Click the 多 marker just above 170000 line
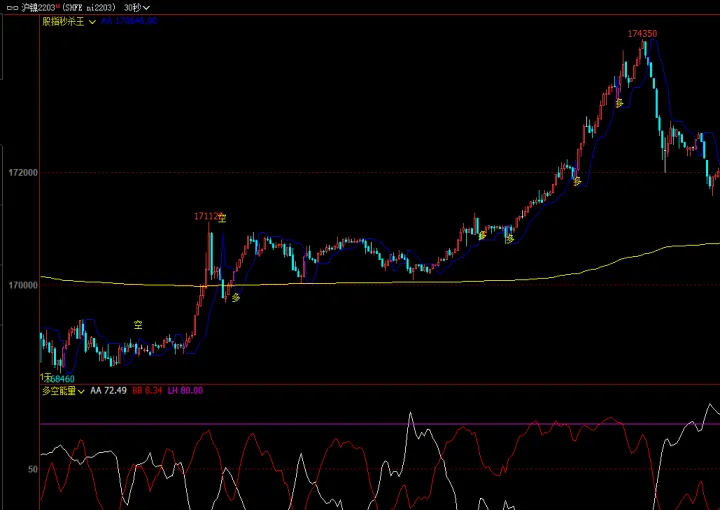The image size is (720, 510). coord(236,297)
